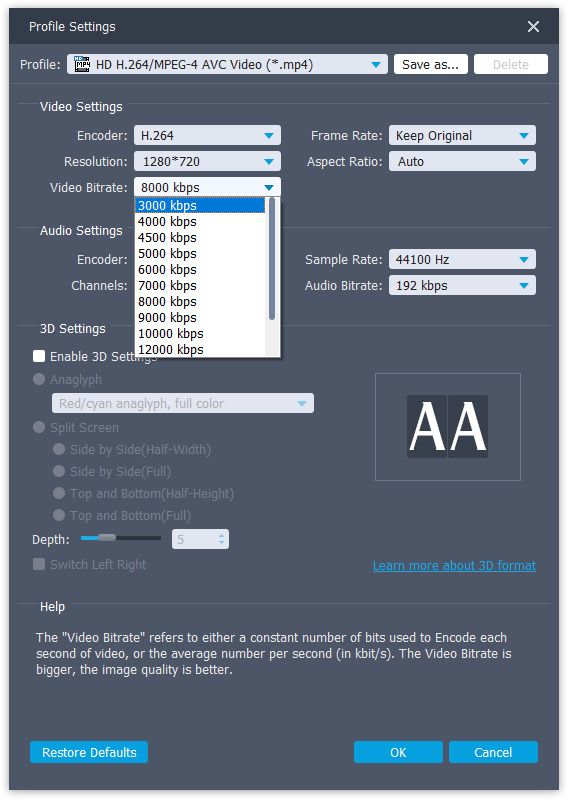Click the Cancel button

click(x=493, y=753)
